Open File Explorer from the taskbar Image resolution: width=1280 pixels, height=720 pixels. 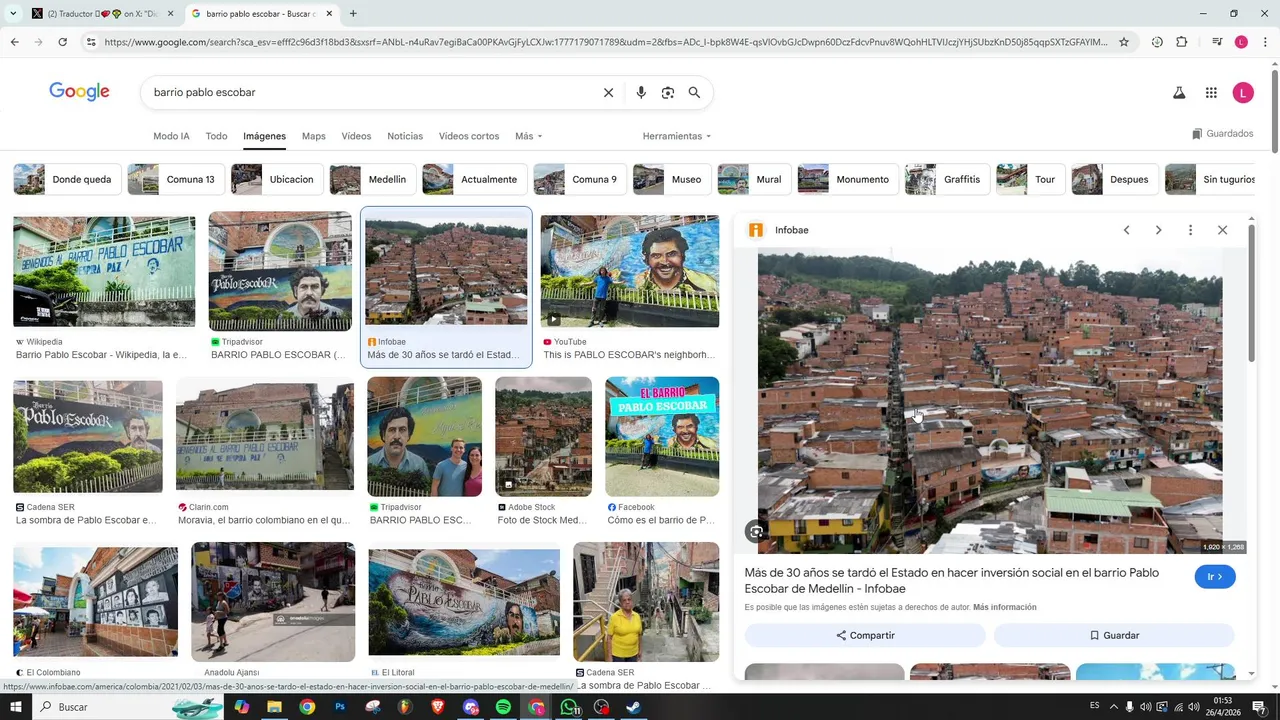coord(274,707)
